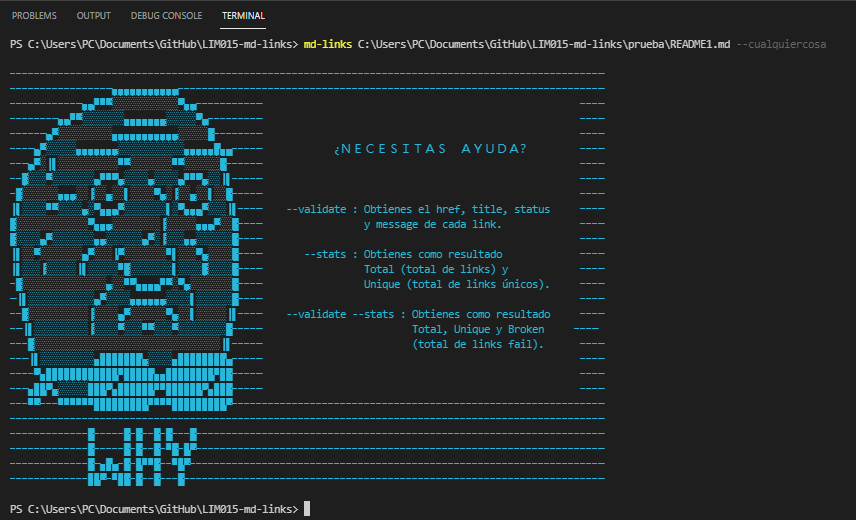Click the README1.md file path argument
Image resolution: width=856 pixels, height=520 pixels.
point(544,44)
